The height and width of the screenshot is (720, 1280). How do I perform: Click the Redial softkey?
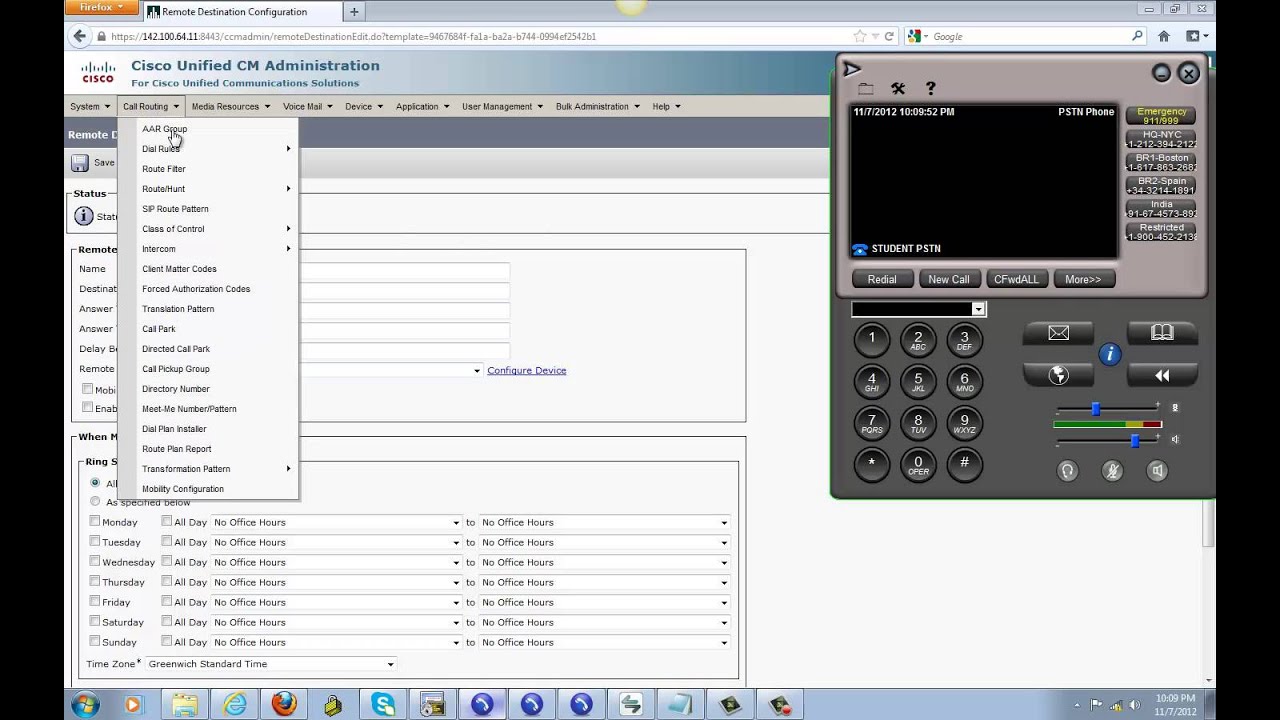pyautogui.click(x=882, y=279)
